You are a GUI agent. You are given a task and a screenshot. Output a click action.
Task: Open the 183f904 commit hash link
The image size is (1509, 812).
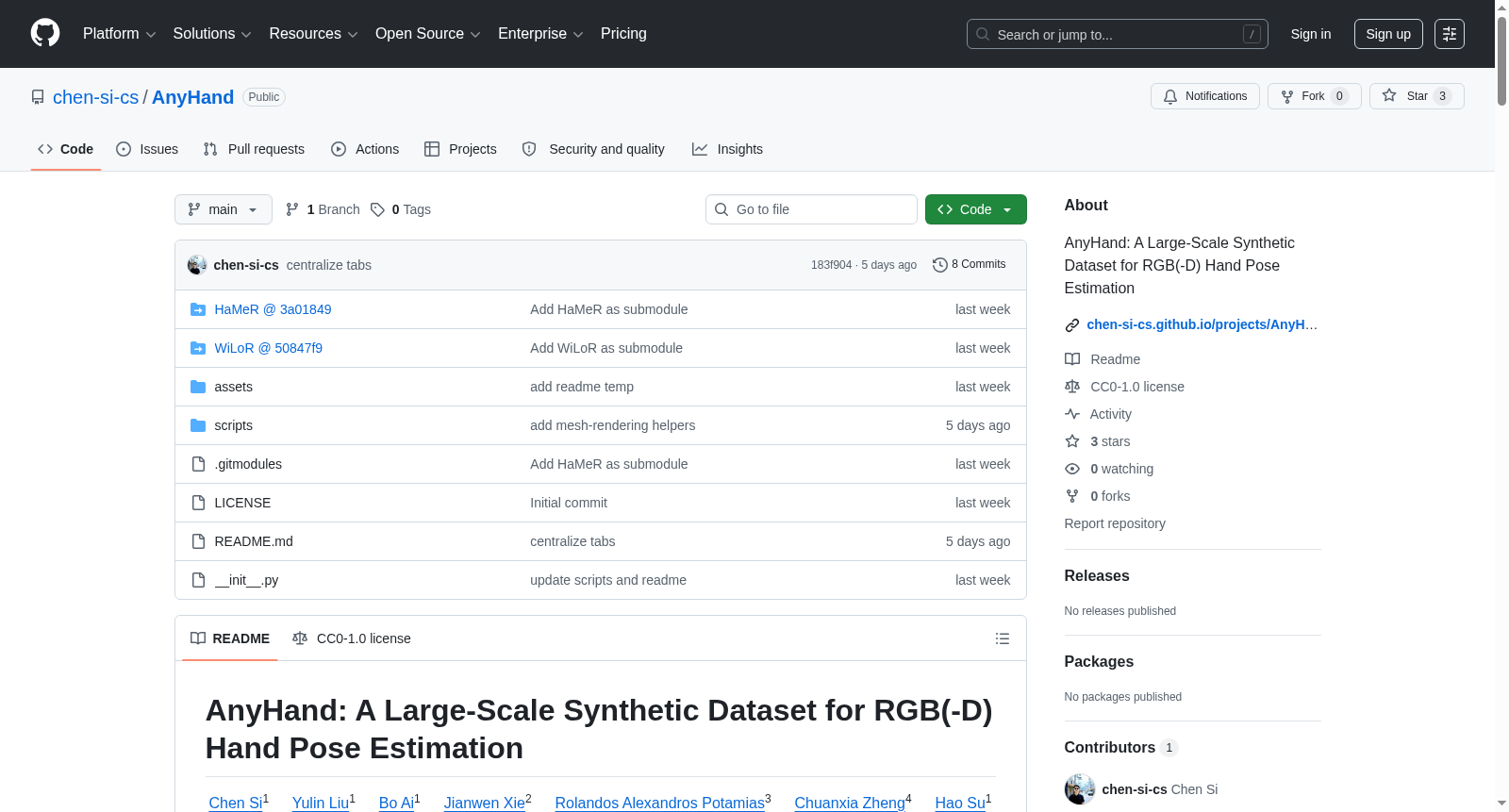[831, 265]
